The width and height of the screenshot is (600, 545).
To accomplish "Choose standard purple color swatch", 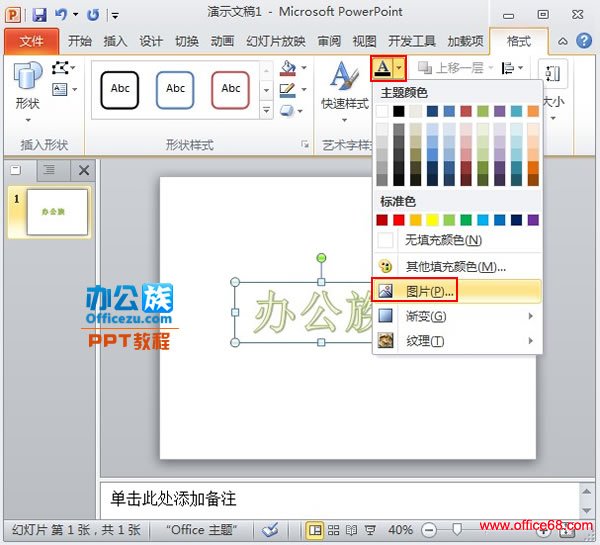I will [x=533, y=220].
